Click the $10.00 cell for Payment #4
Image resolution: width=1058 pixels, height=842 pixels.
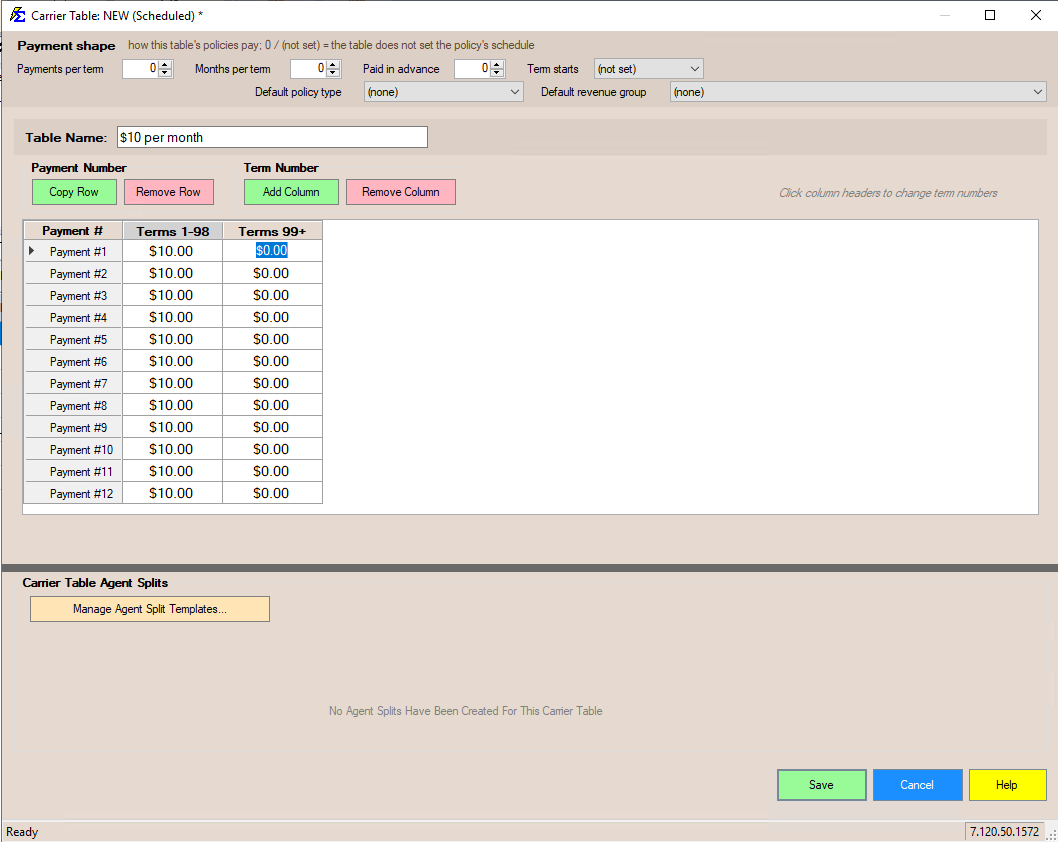point(172,317)
